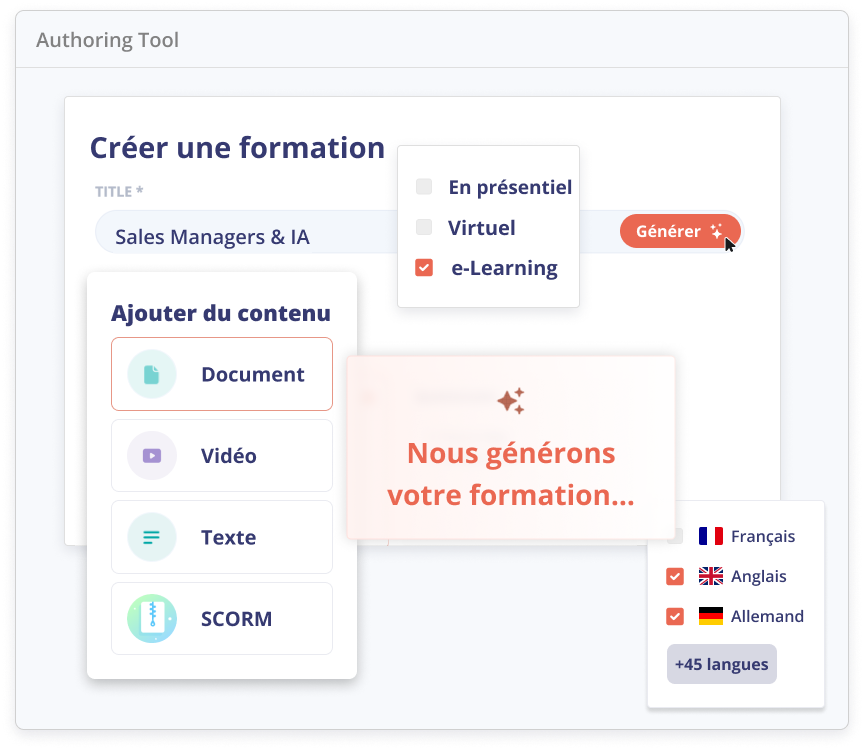Image resolution: width=864 pixels, height=750 pixels.
Task: Check the Virtuel checkbox
Action: click(424, 227)
